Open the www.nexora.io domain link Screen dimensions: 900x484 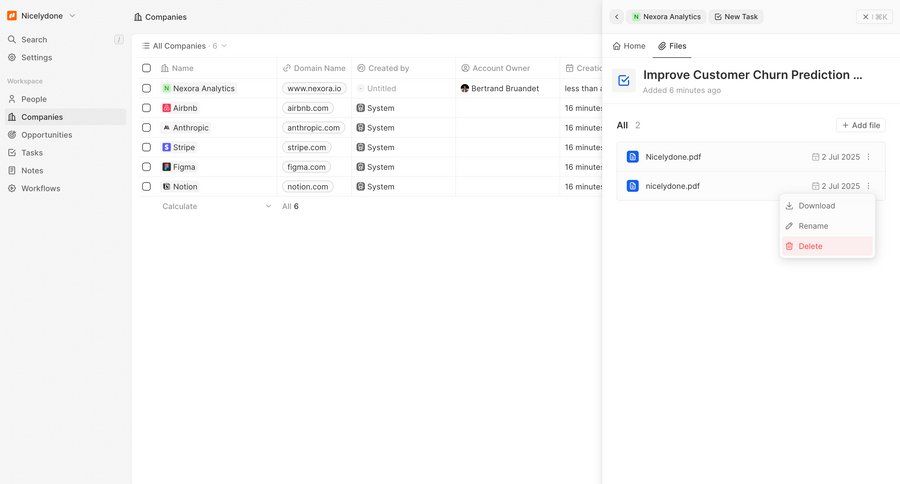(315, 88)
